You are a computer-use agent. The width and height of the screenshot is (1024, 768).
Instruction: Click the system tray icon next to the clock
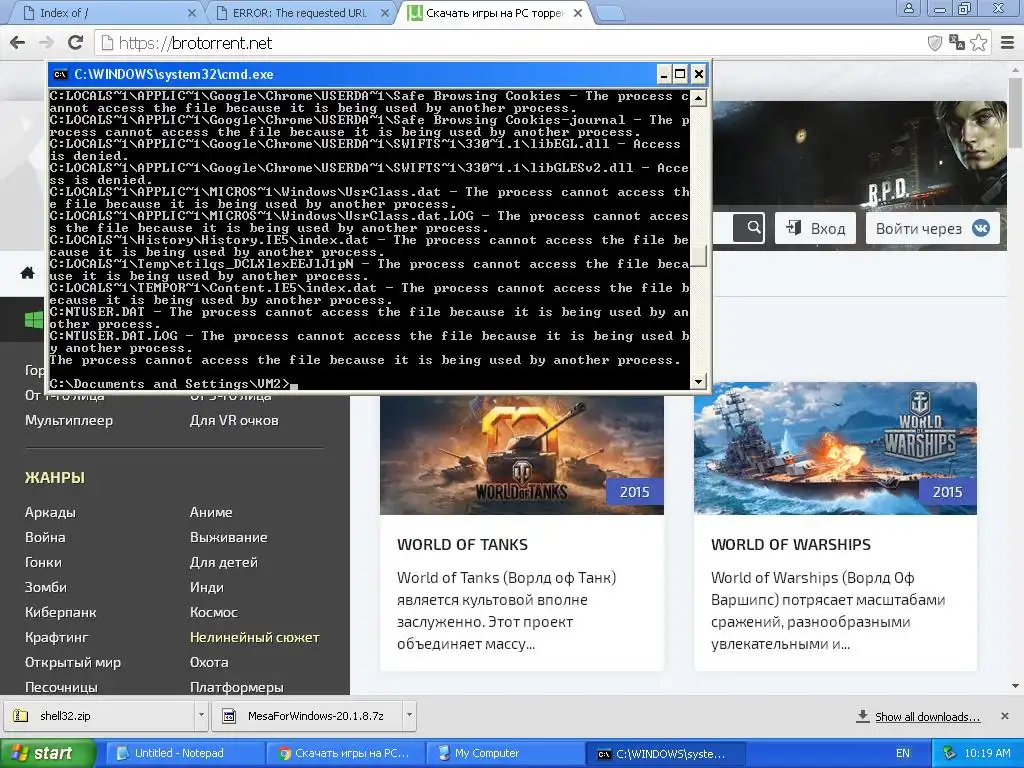point(950,753)
